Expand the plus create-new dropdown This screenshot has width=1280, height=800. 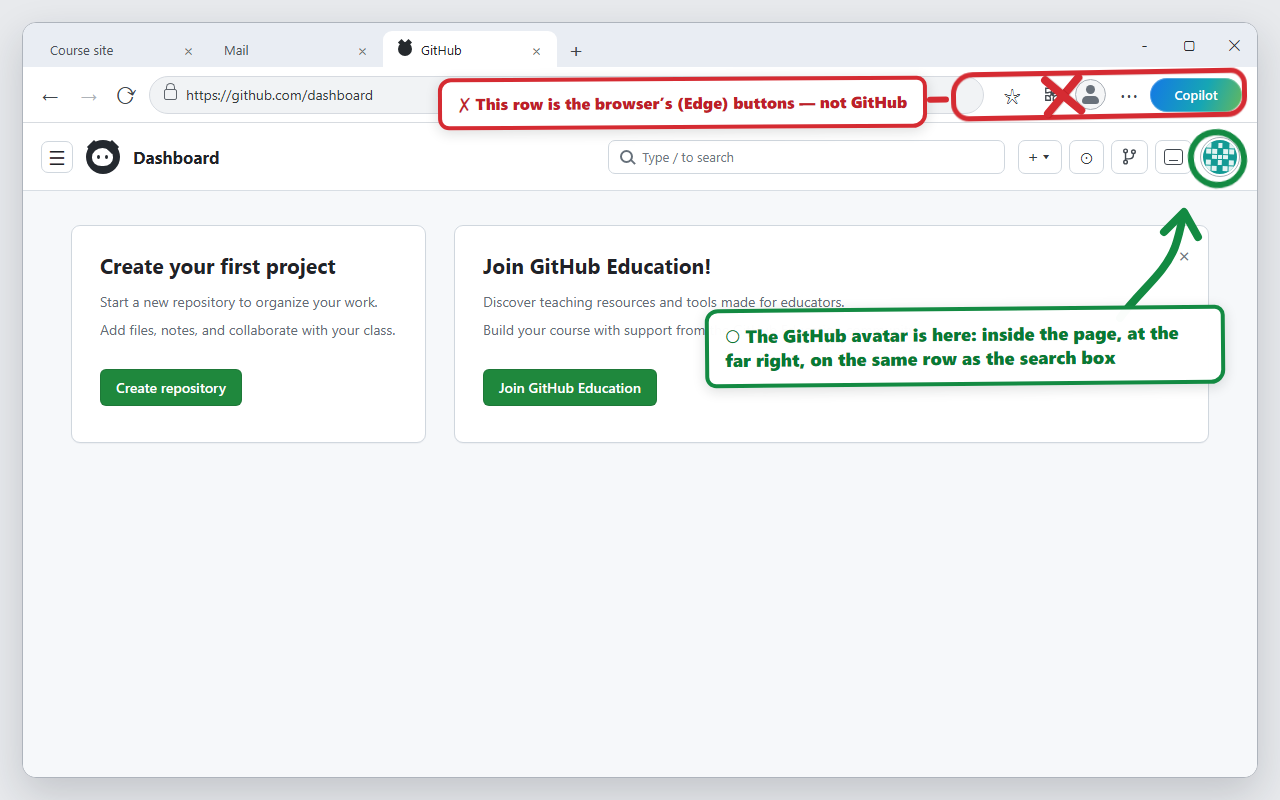(1040, 157)
